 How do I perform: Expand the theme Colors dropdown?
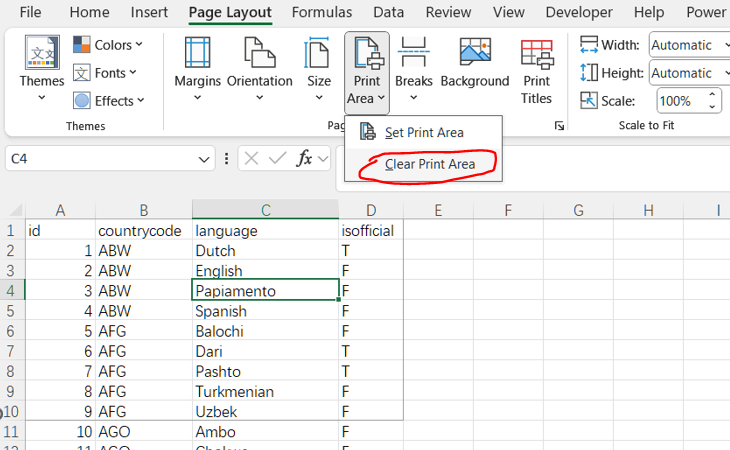109,45
